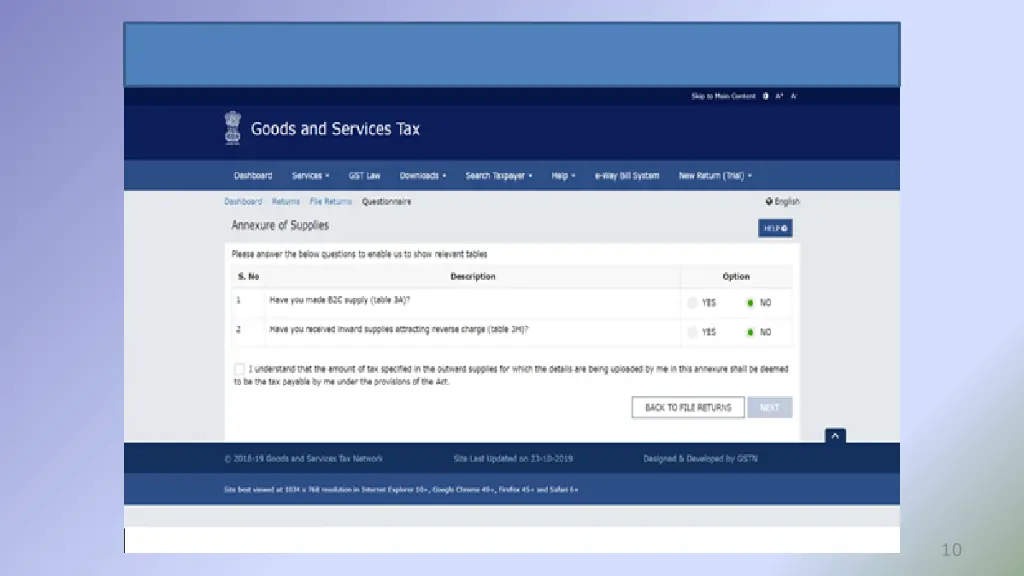The image size is (1024, 576).
Task: Tick the 'I understand' declaration checkbox
Action: tap(239, 369)
